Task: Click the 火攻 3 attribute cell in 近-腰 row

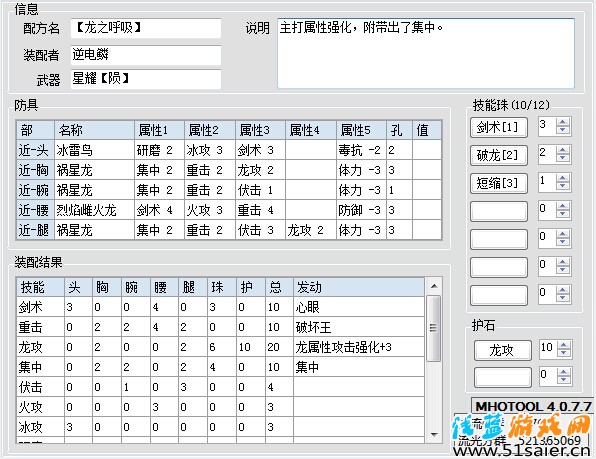Action: 210,210
